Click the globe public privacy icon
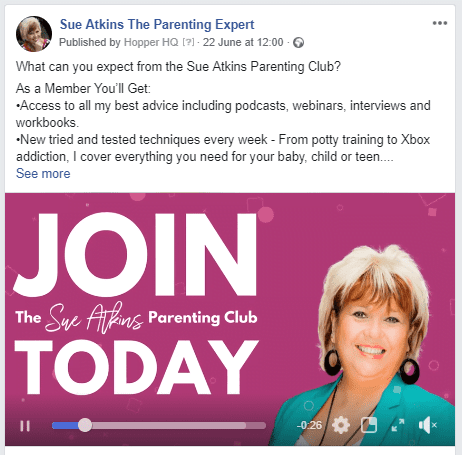The height and width of the screenshot is (455, 462). [298, 43]
